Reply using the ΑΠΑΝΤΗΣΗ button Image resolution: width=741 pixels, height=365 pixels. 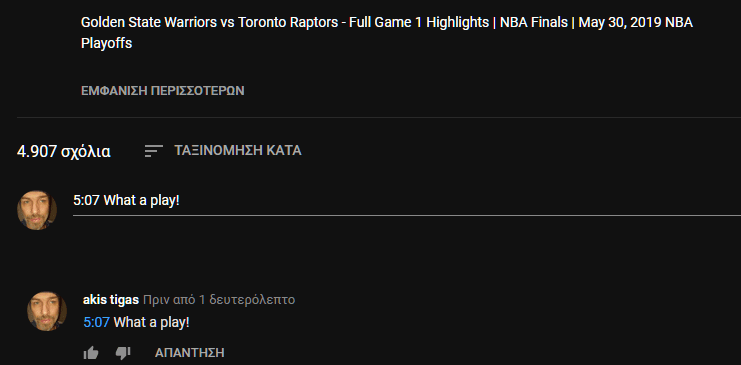pyautogui.click(x=190, y=353)
